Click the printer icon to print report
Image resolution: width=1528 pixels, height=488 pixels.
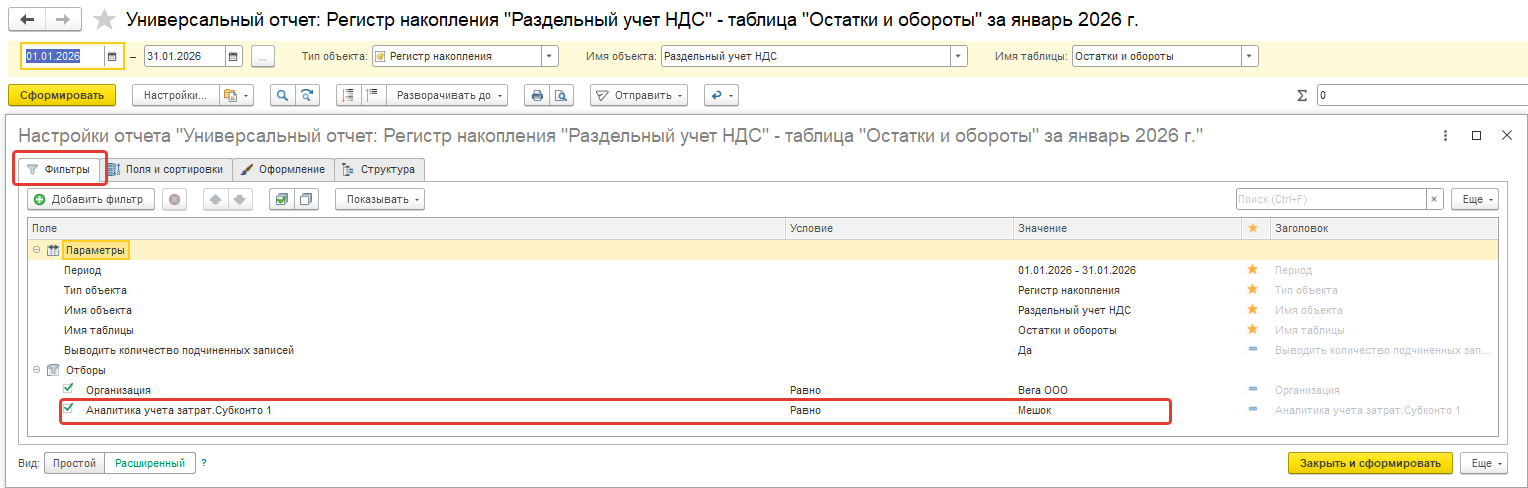pyautogui.click(x=537, y=96)
